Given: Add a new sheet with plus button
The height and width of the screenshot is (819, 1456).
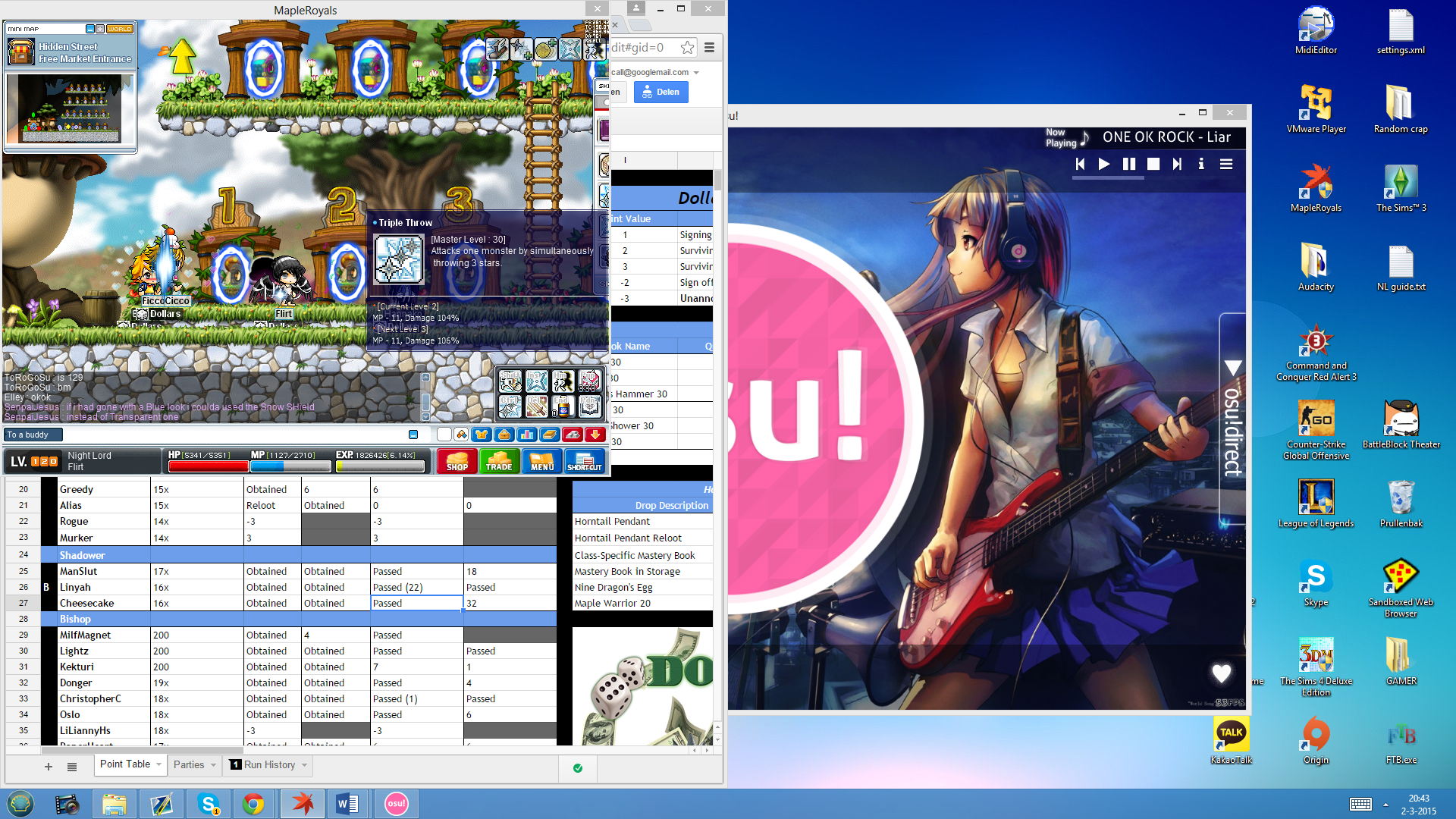Looking at the screenshot, I should click(x=49, y=767).
